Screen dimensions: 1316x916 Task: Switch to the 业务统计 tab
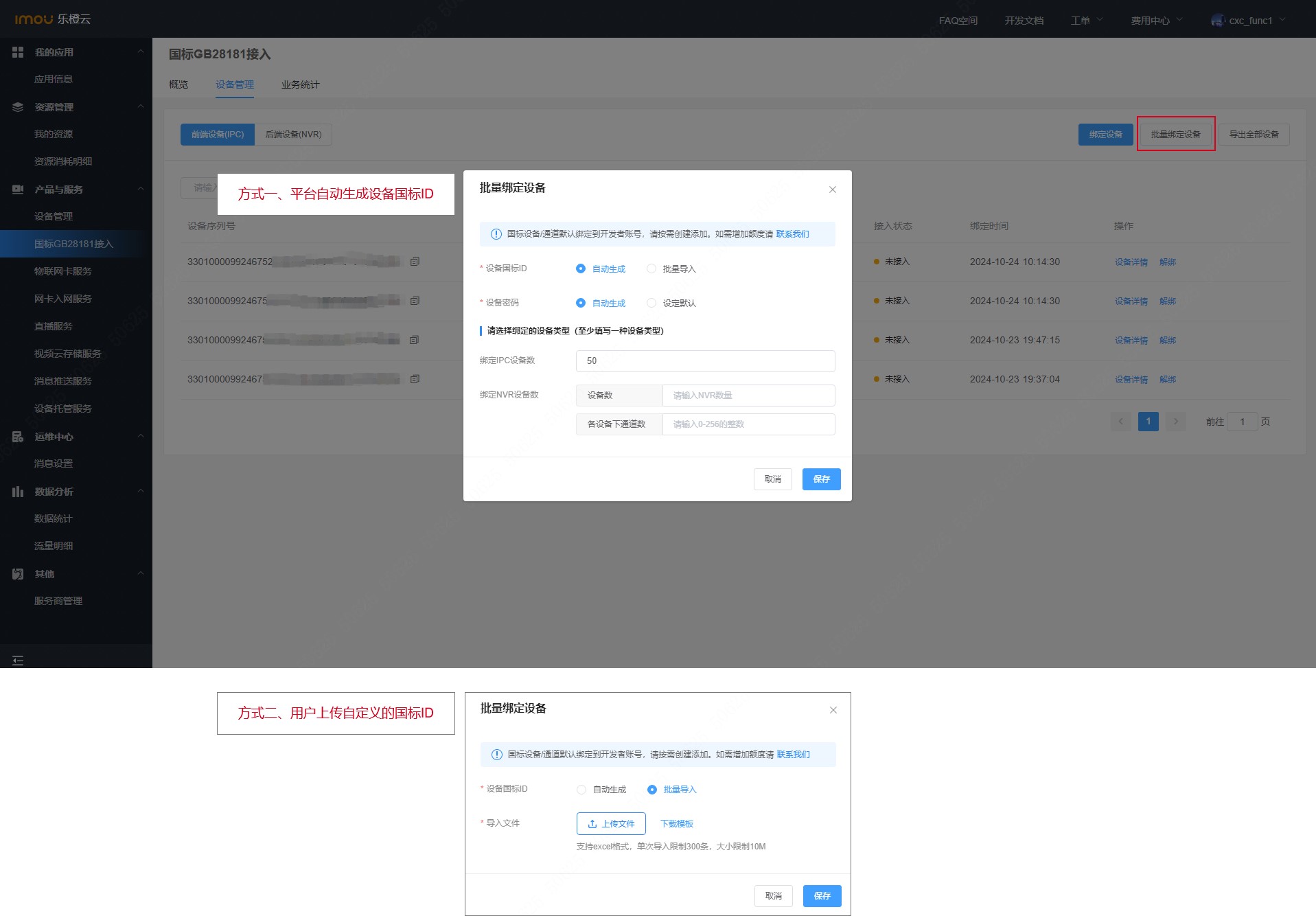(x=300, y=84)
